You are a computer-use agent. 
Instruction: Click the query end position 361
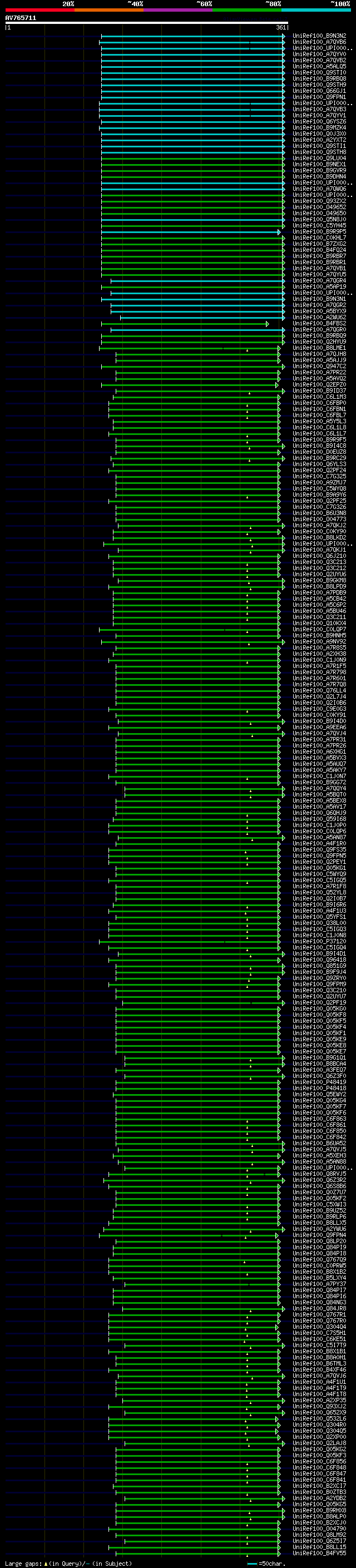280,27
